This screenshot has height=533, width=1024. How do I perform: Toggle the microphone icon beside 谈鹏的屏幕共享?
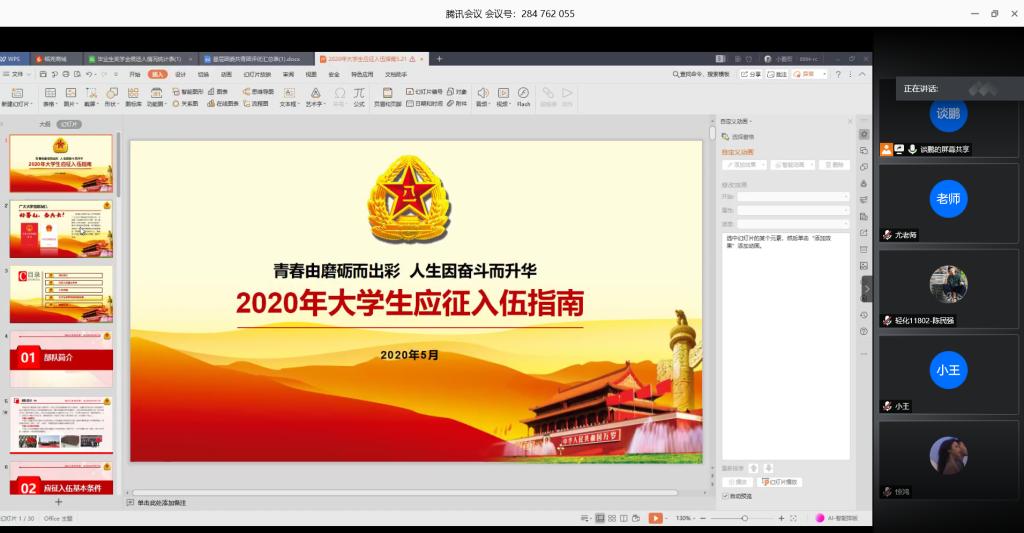tap(912, 149)
